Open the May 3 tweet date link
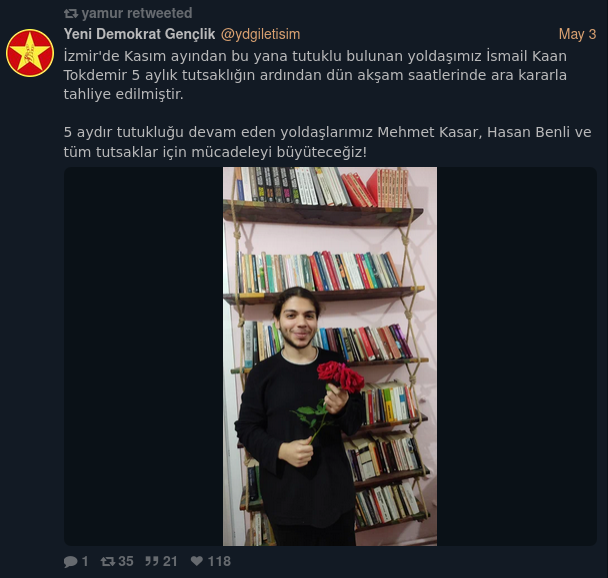The height and width of the screenshot is (578, 608). pyautogui.click(x=577, y=34)
